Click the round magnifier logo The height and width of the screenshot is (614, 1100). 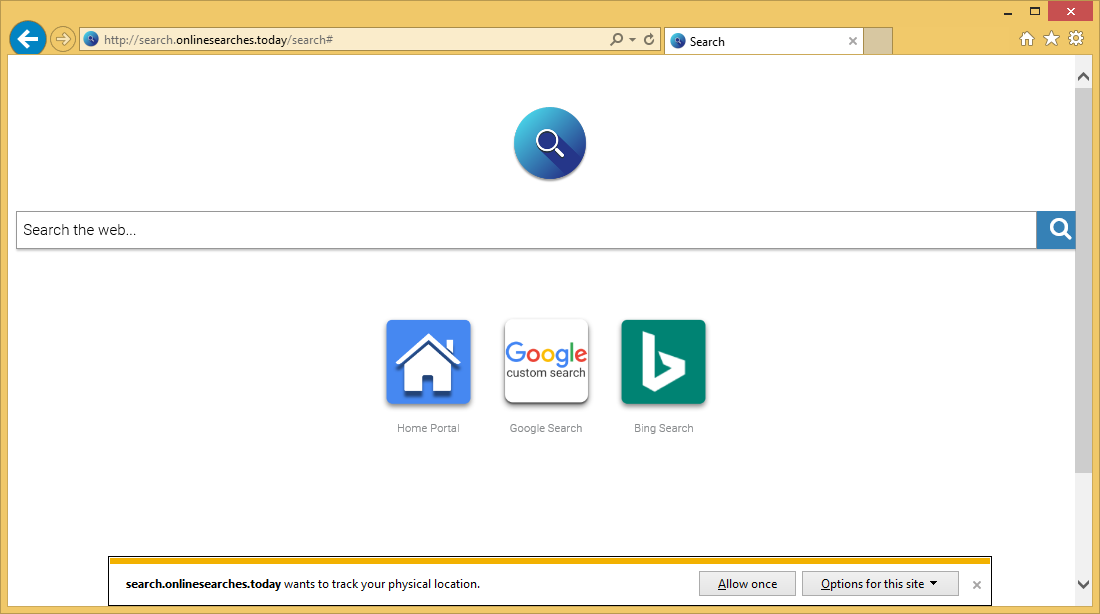(x=550, y=143)
